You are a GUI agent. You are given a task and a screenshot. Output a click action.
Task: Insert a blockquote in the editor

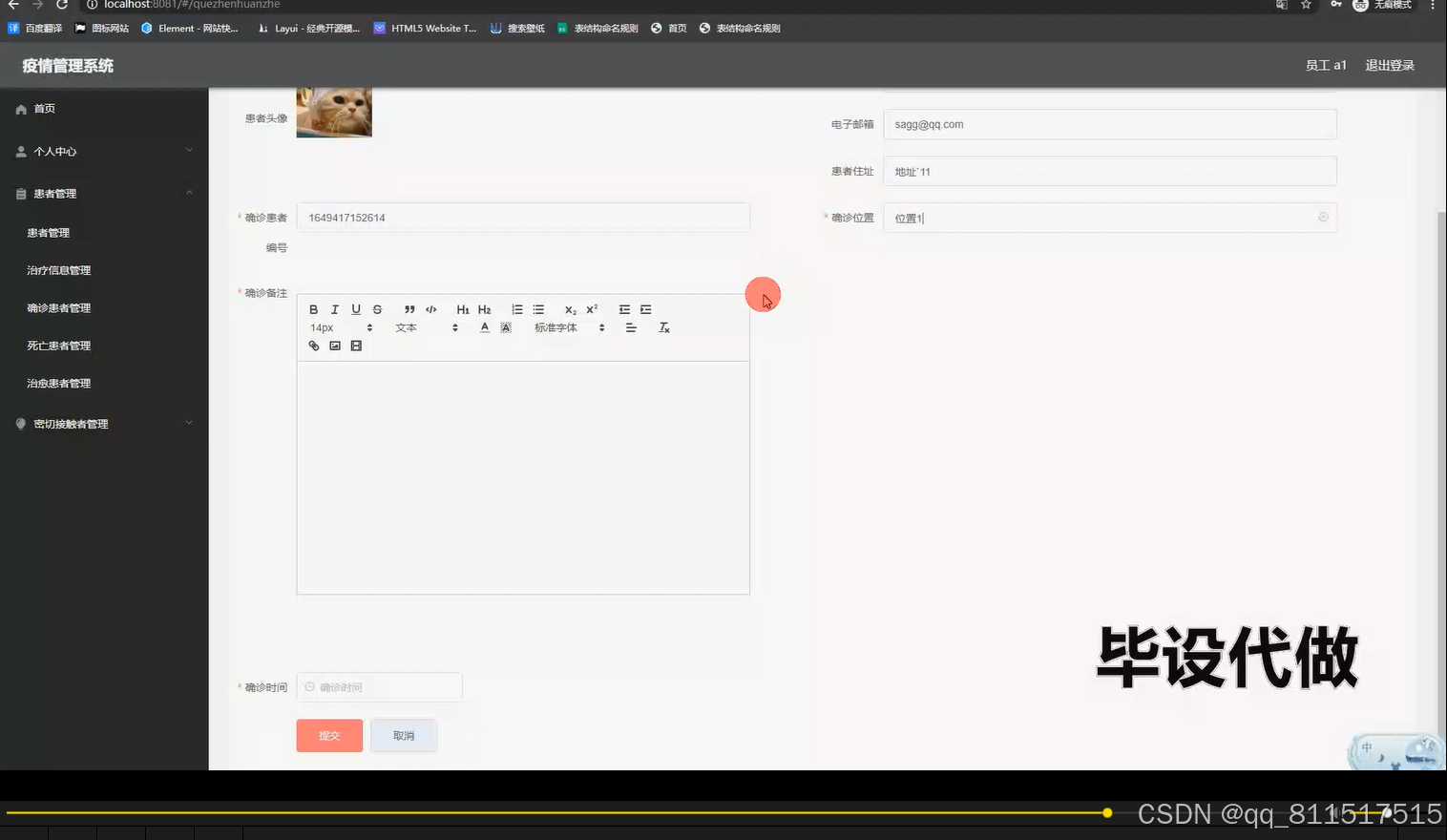(x=409, y=309)
